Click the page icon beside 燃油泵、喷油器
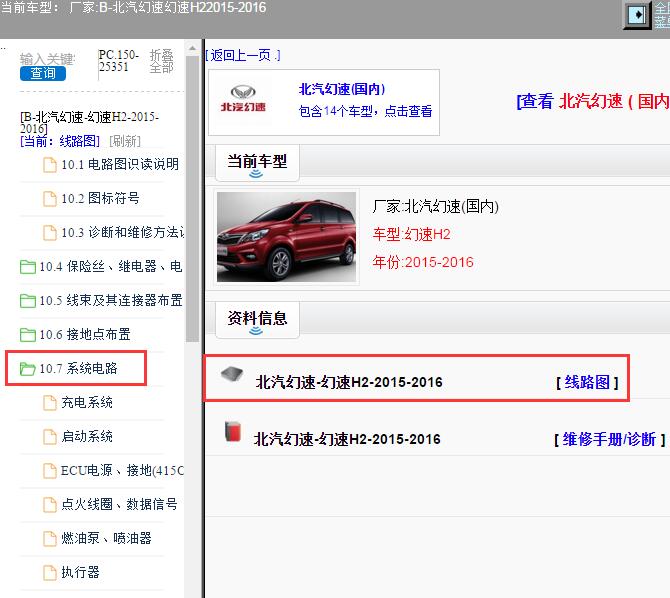 click(50, 539)
